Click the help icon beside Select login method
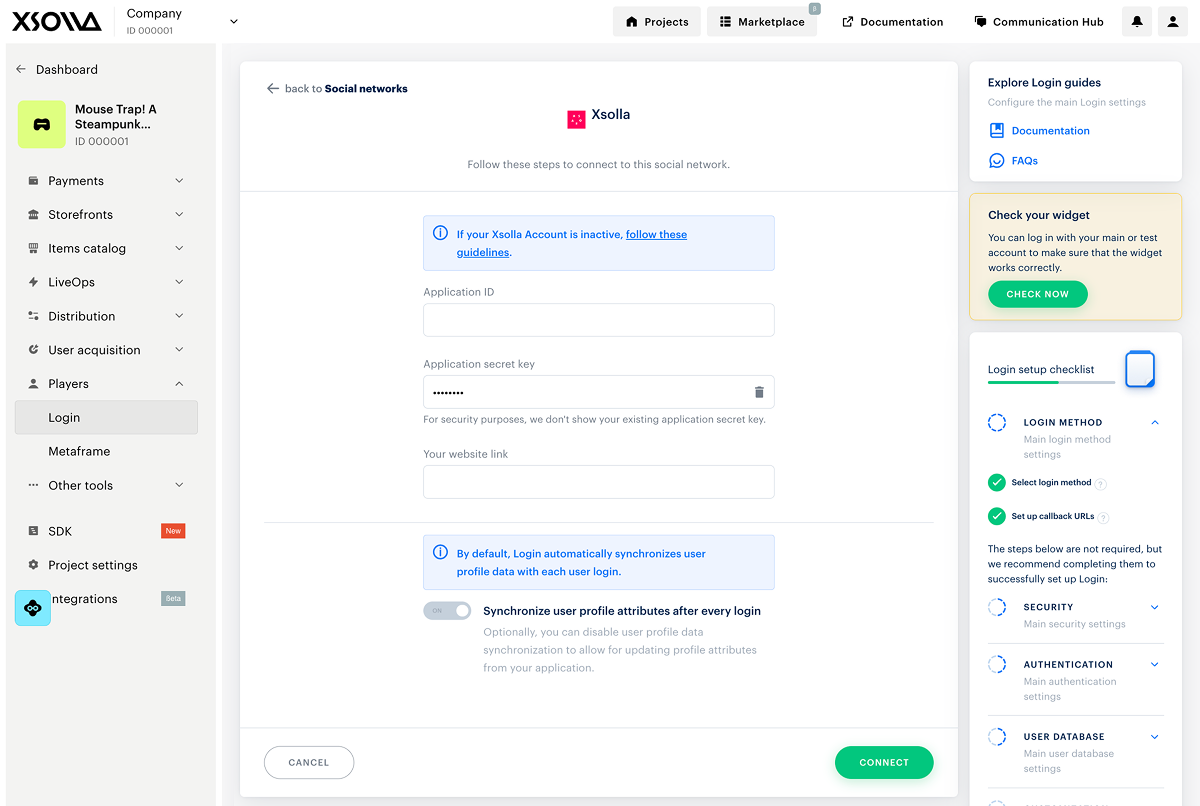 click(1101, 484)
